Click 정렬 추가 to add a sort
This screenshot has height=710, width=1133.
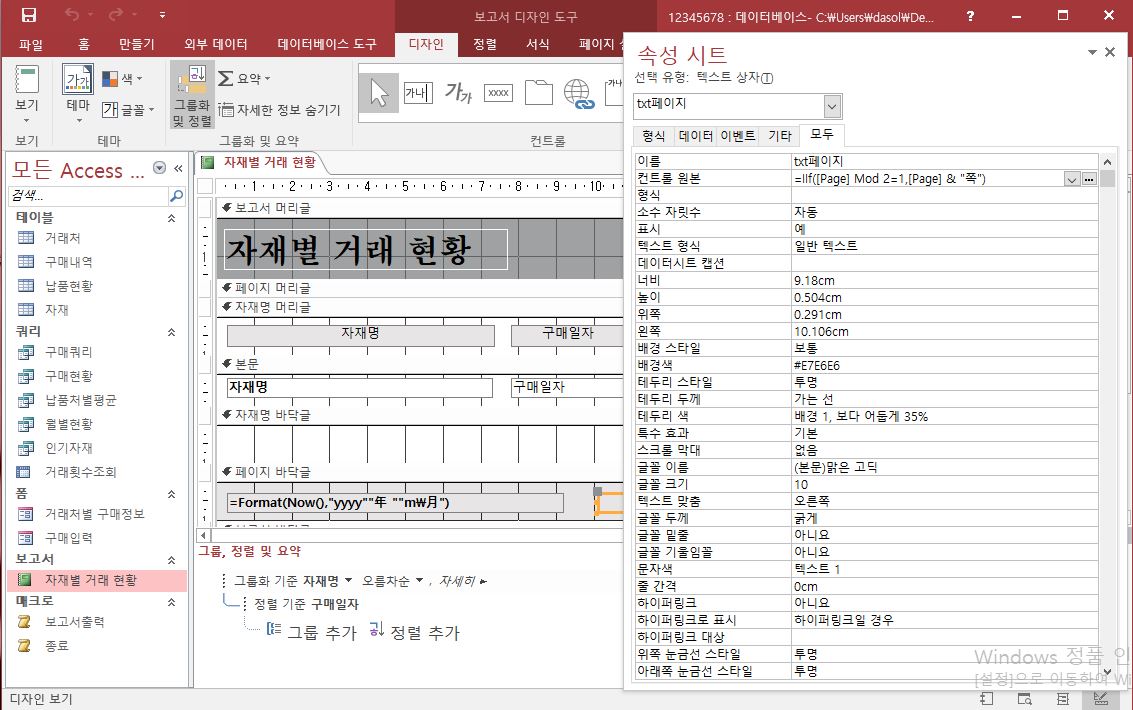pyautogui.click(x=414, y=632)
